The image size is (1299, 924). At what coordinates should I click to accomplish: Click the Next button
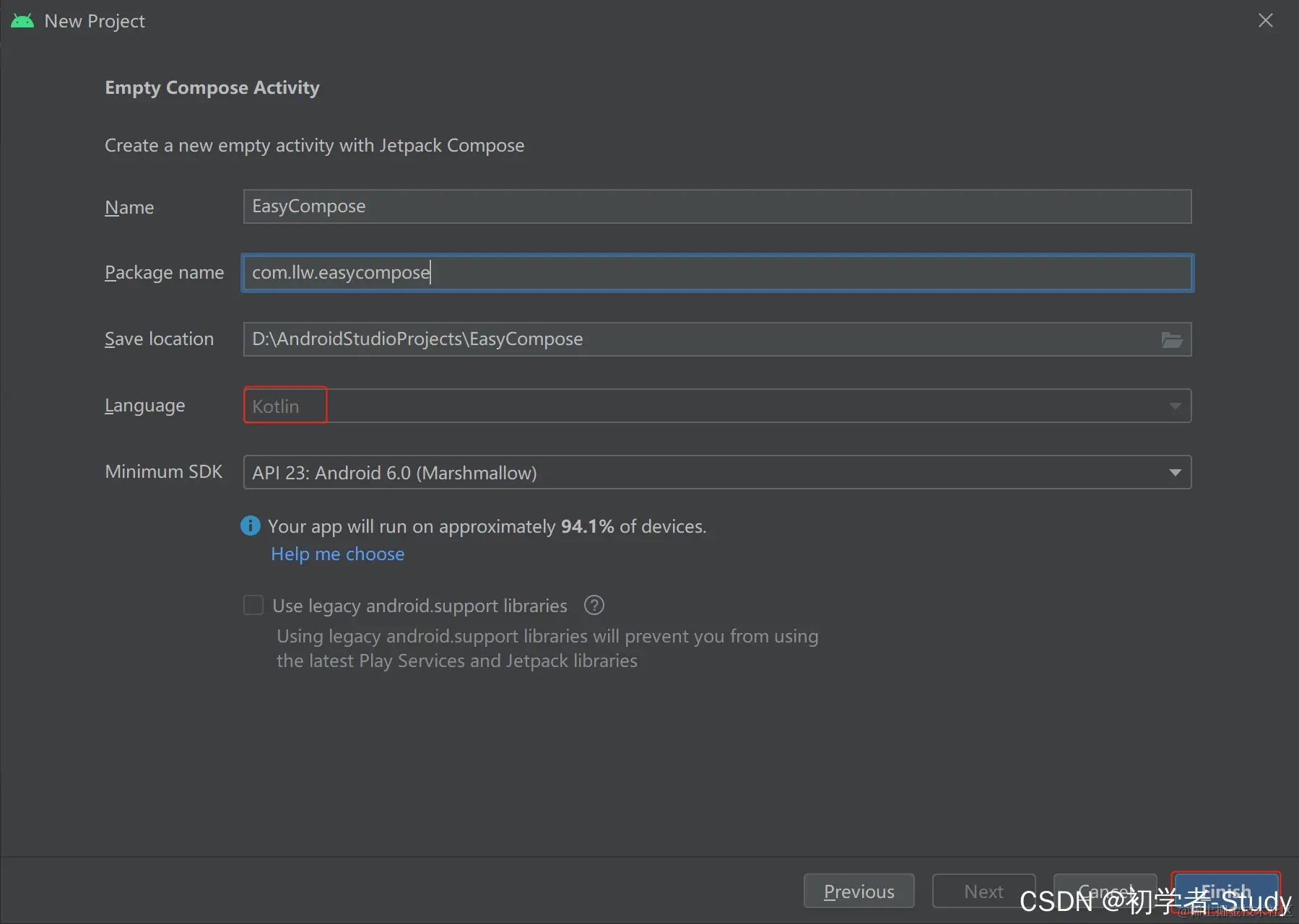coord(983,892)
